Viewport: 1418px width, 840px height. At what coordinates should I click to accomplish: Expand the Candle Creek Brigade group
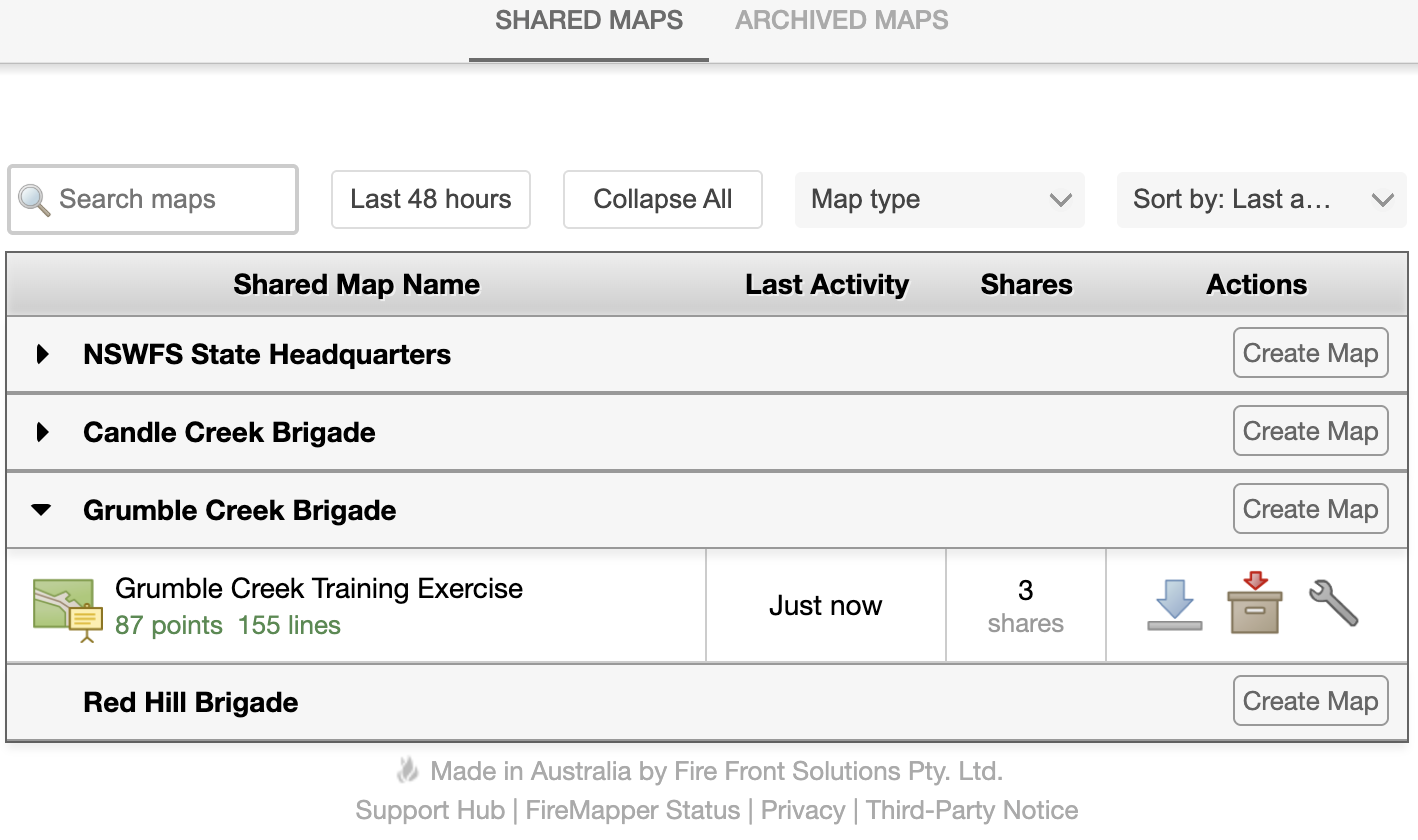coord(42,432)
